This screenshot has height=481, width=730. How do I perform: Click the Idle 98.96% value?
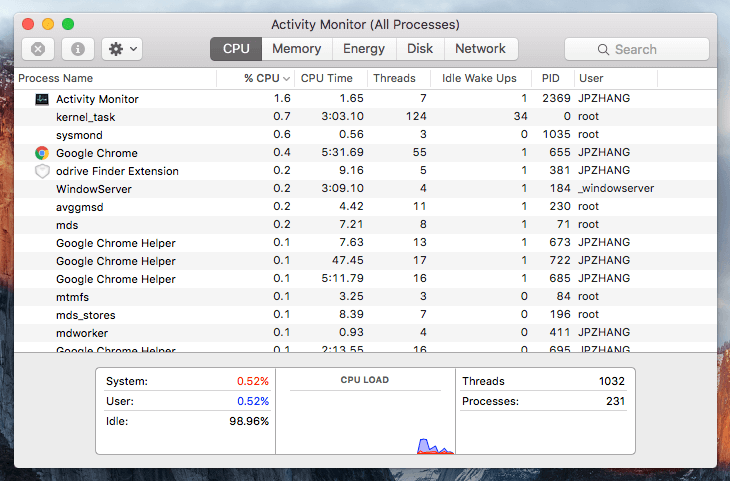[249, 421]
